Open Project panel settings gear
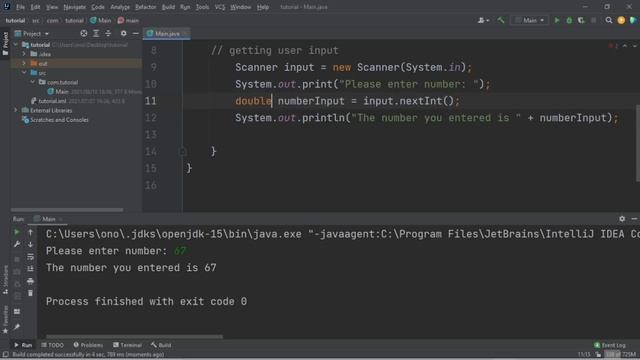 coord(123,33)
